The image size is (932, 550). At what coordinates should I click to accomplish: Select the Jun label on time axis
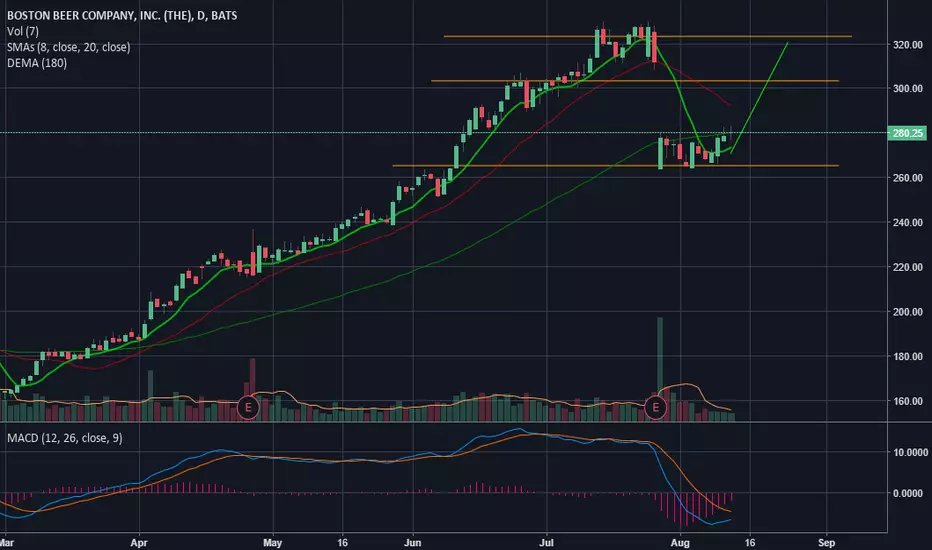tap(412, 543)
